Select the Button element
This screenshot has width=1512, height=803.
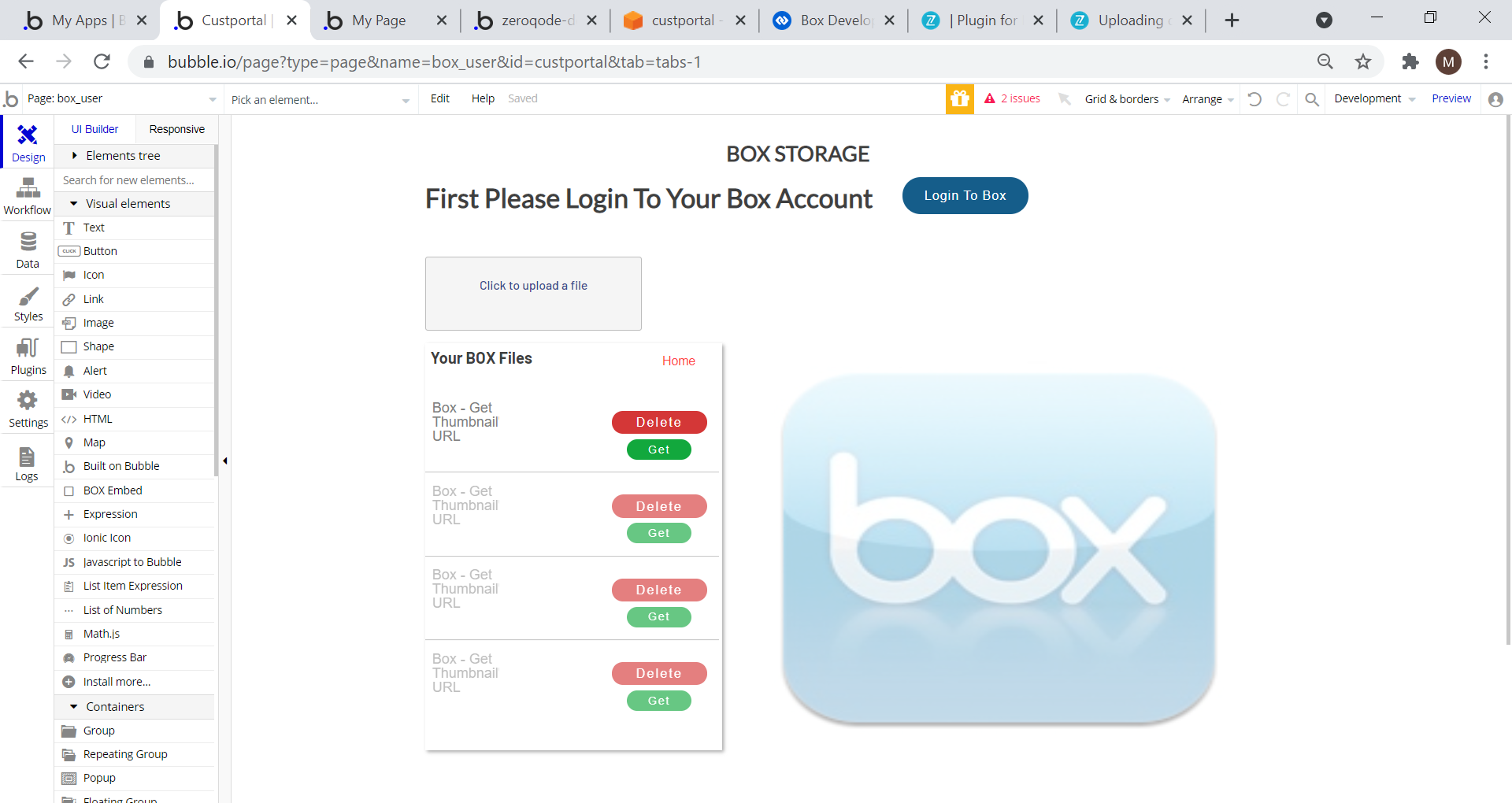(134, 251)
